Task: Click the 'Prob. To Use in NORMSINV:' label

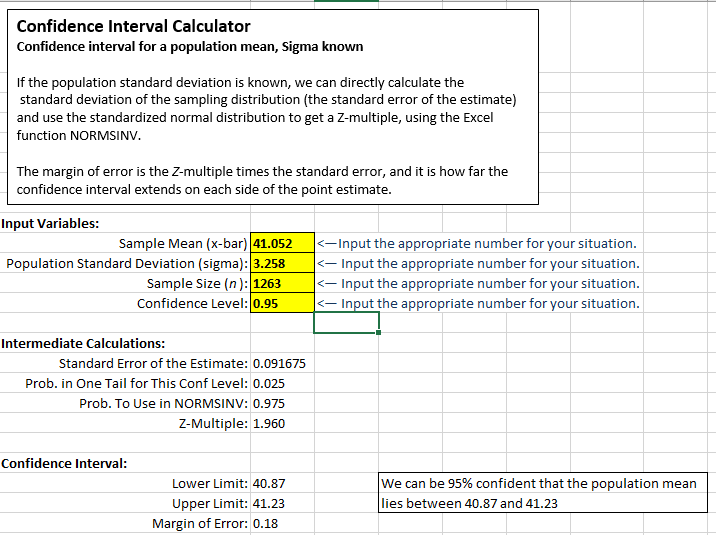Action: point(163,404)
